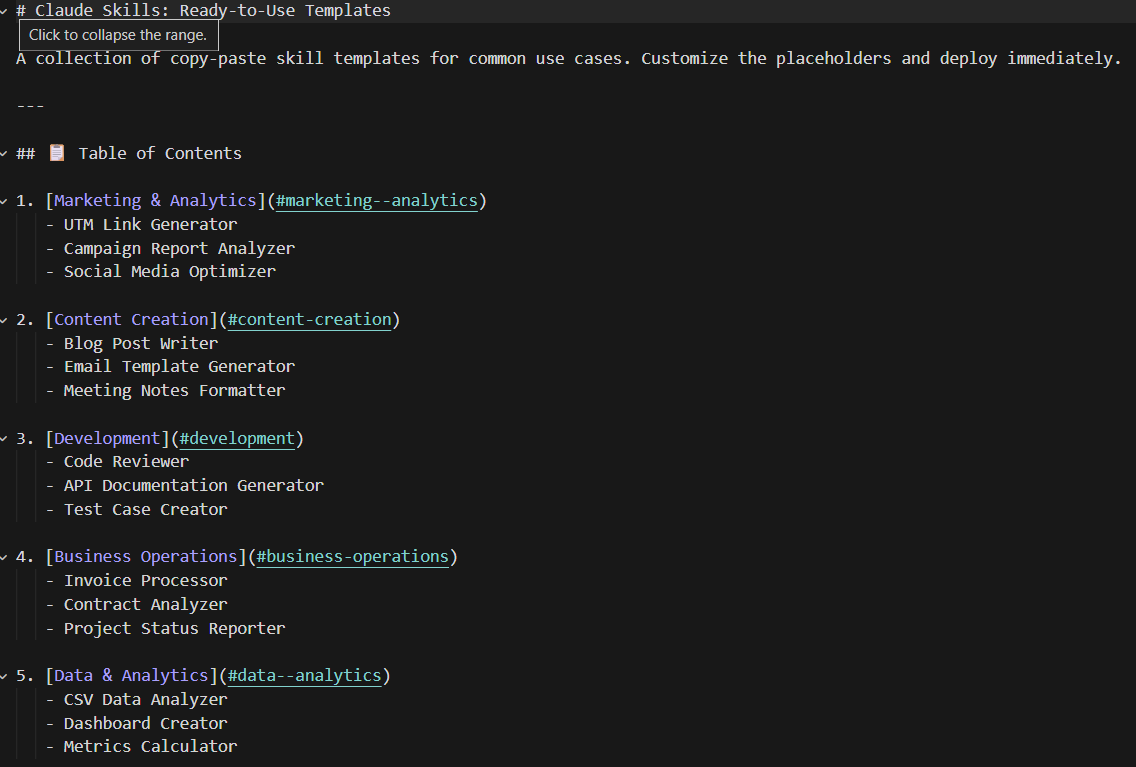Click the copy-paste skill templates description line

click(569, 58)
